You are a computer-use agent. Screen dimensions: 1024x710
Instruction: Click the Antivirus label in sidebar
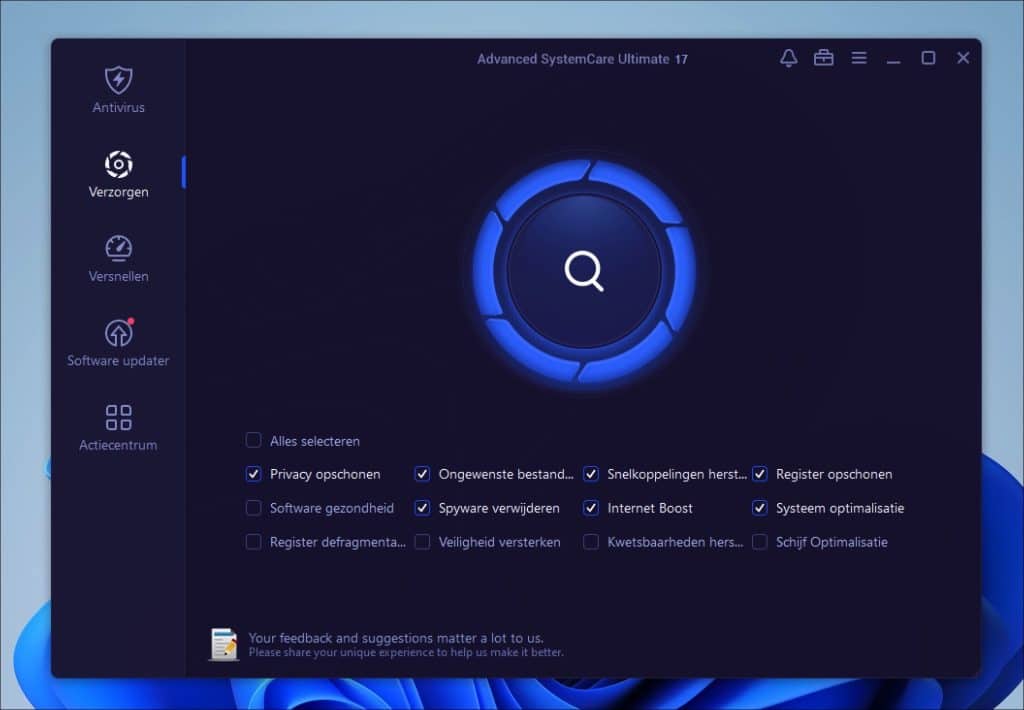118,108
